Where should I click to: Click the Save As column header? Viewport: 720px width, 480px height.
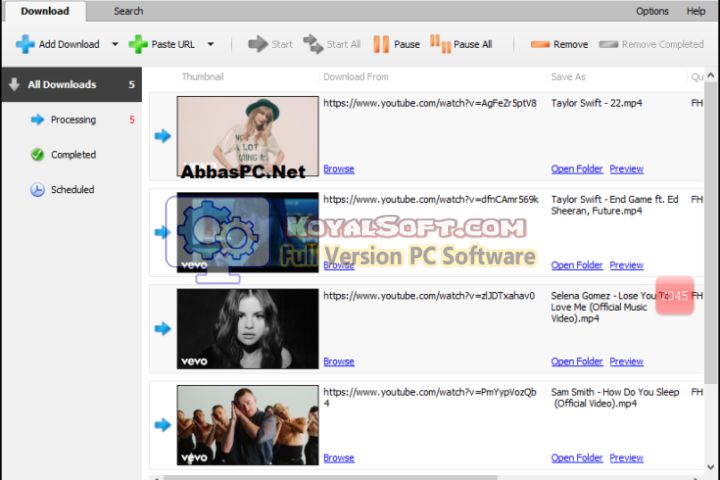[568, 77]
